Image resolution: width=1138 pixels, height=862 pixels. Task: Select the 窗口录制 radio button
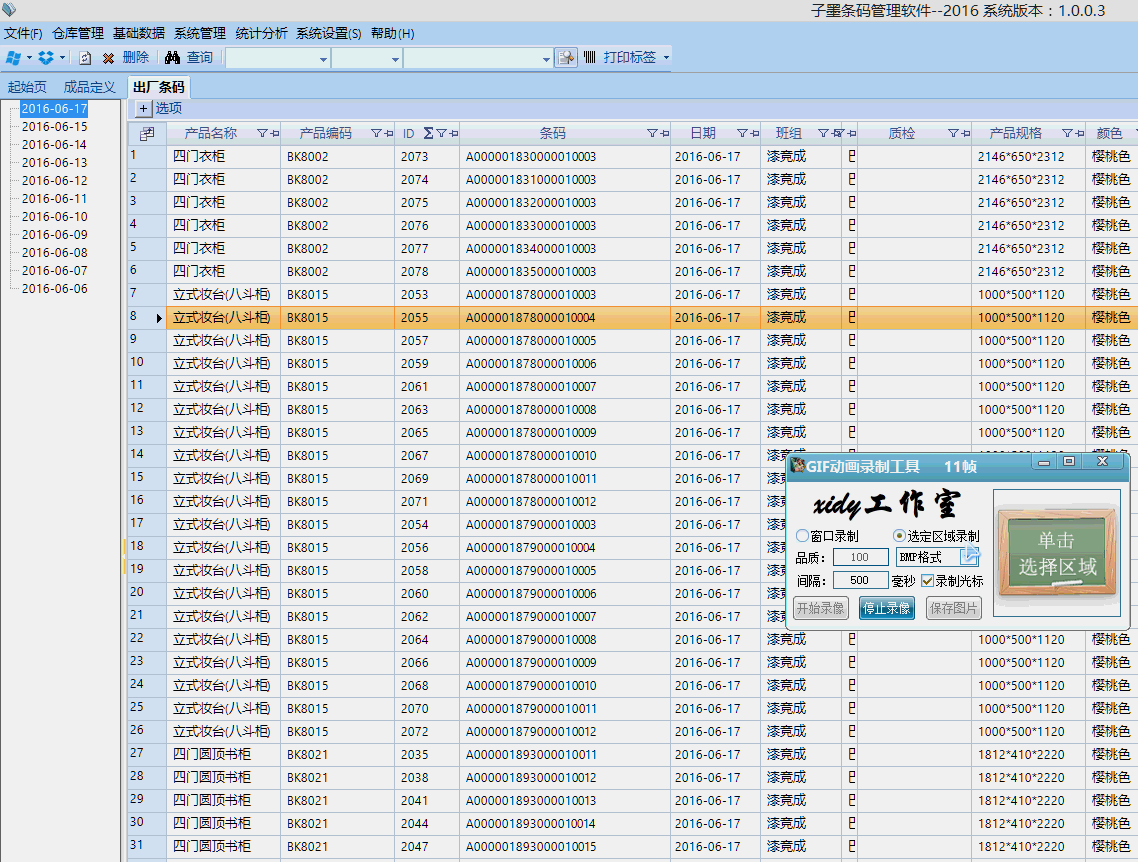pyautogui.click(x=802, y=537)
